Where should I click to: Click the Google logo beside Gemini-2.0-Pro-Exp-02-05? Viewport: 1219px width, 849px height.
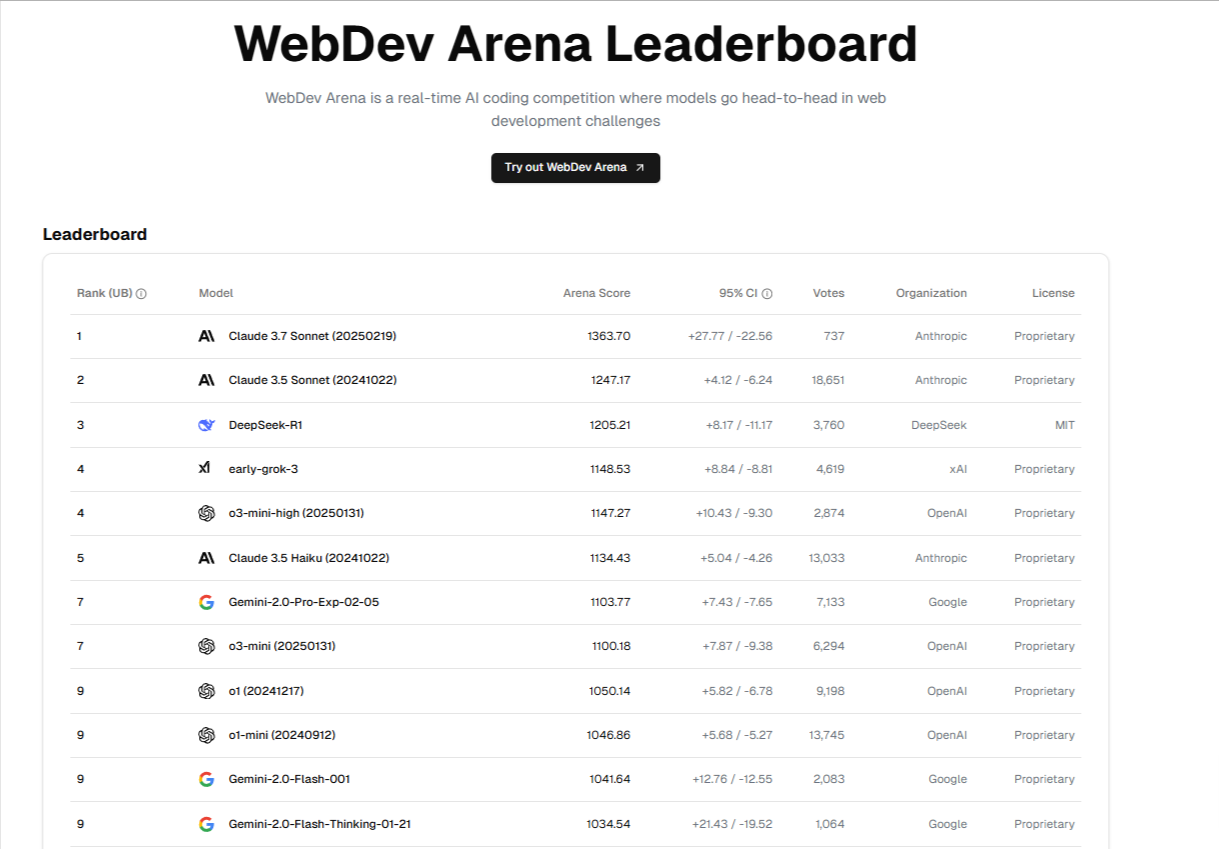207,602
